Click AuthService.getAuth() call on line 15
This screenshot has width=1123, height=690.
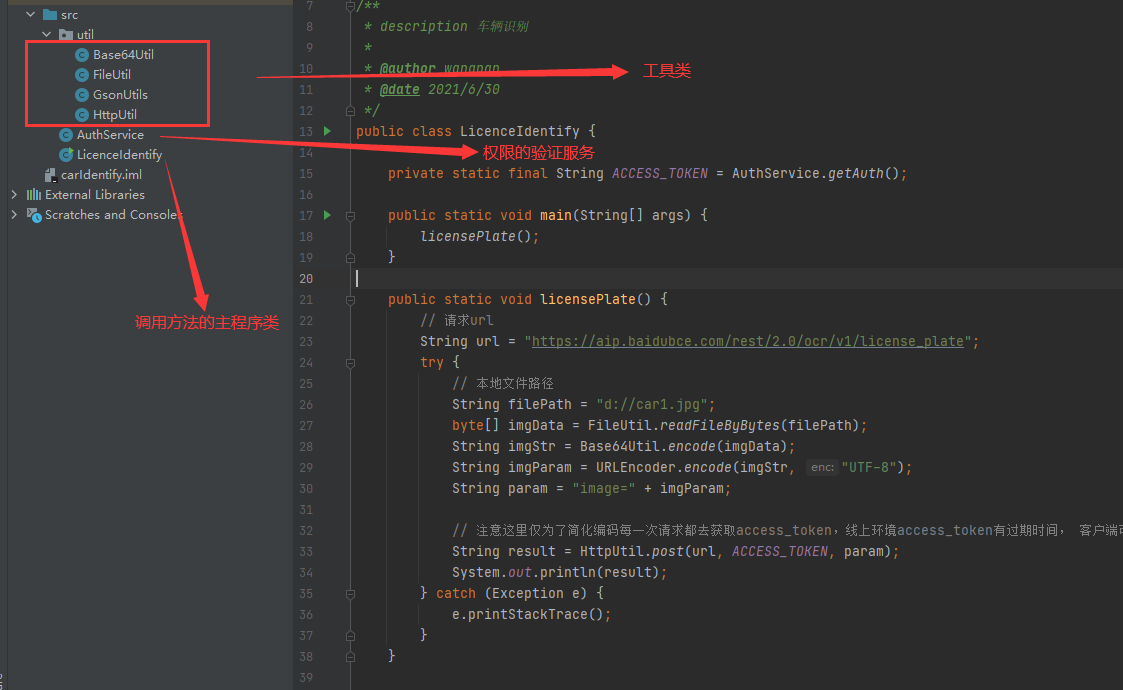coord(815,173)
